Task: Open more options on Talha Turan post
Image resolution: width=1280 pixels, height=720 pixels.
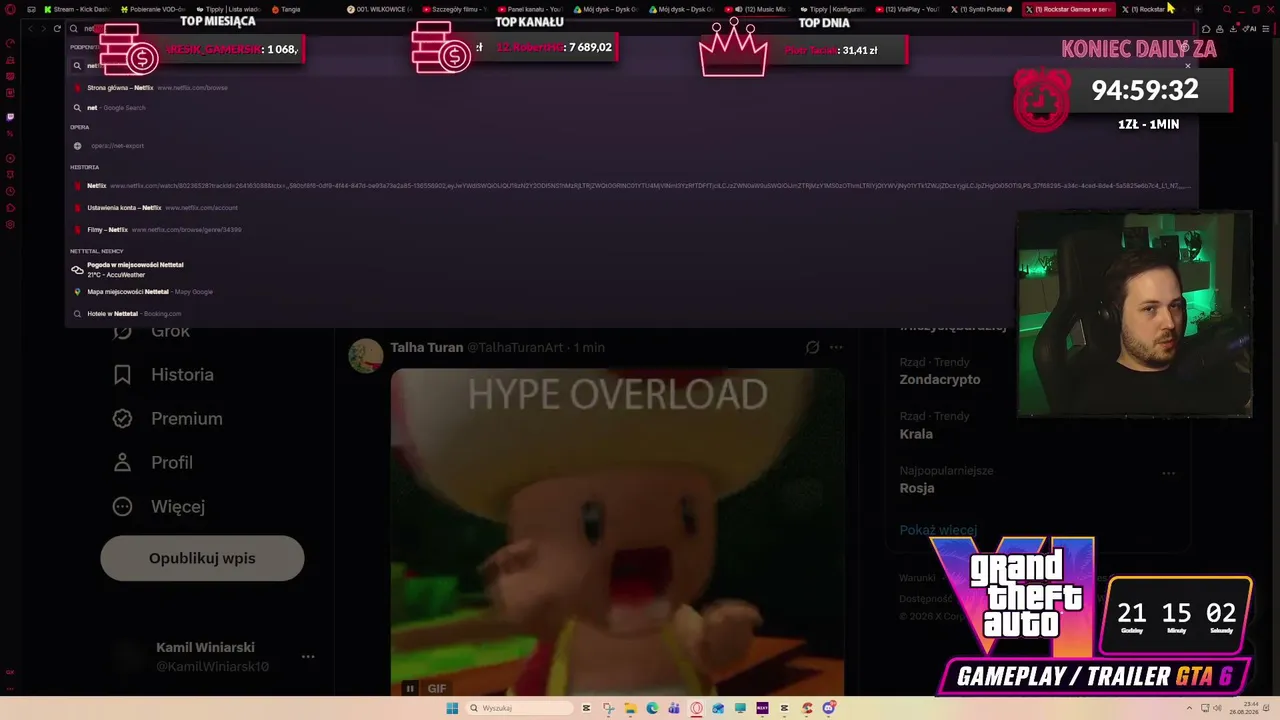Action: click(836, 347)
